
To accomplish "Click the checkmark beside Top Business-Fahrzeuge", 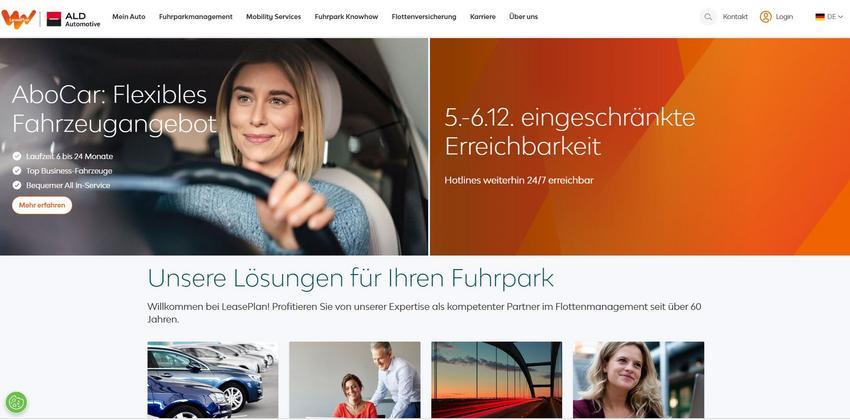I will coord(17,171).
